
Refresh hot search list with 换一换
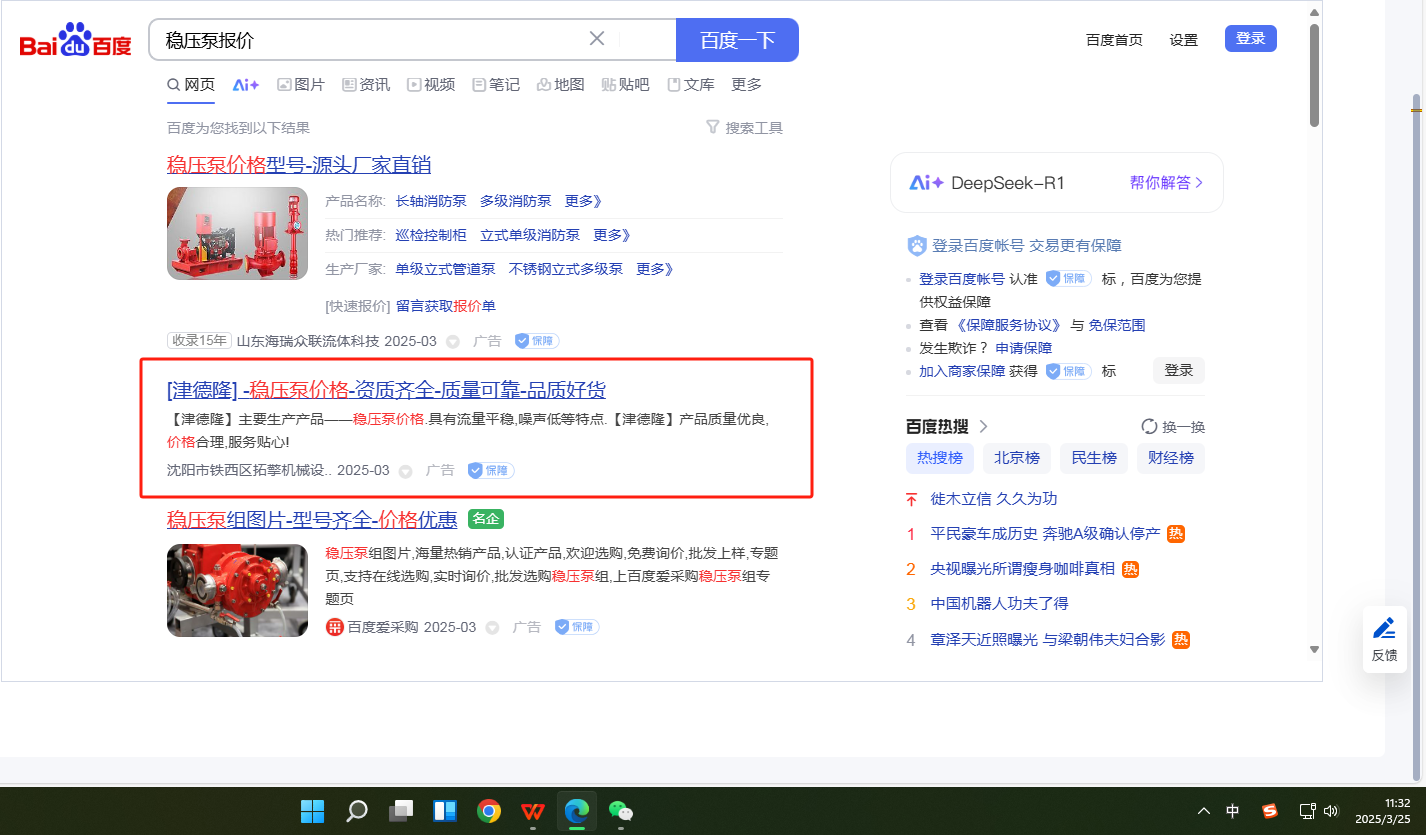tap(1173, 427)
